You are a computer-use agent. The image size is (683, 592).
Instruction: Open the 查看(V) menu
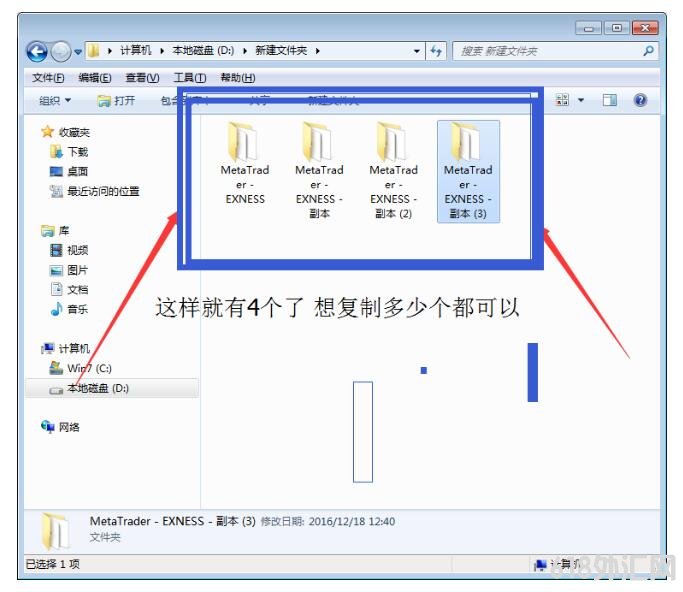142,78
